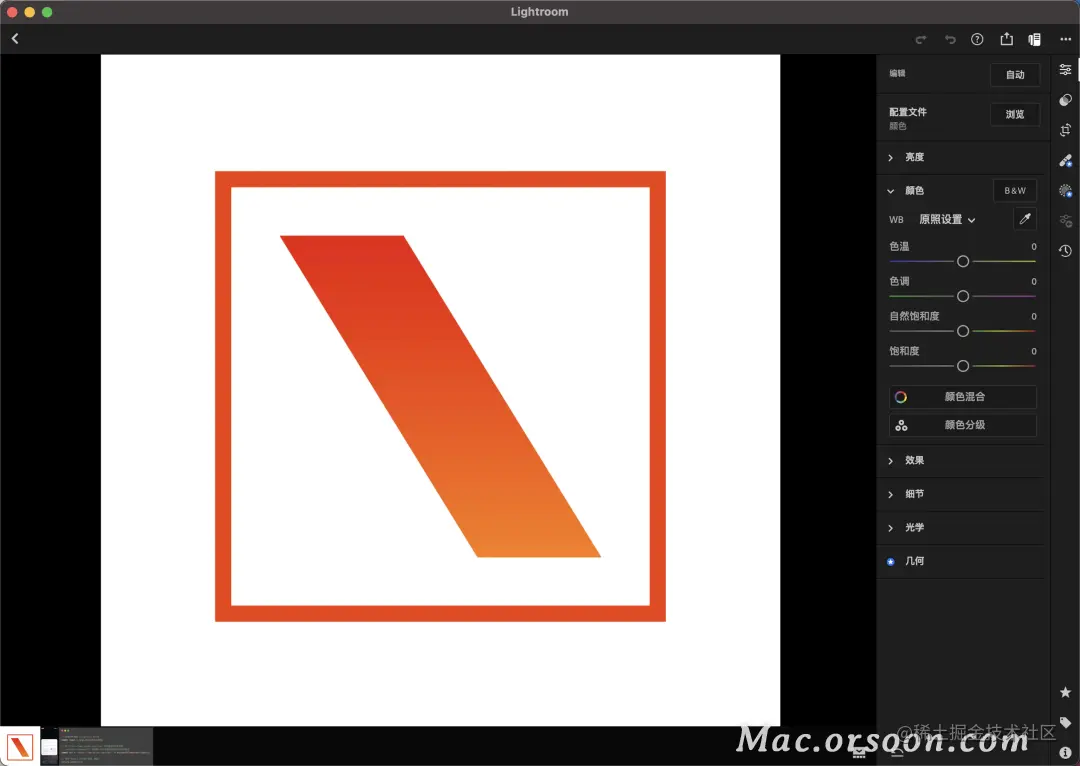Click the 自然饱和度 slider handle

963,331
